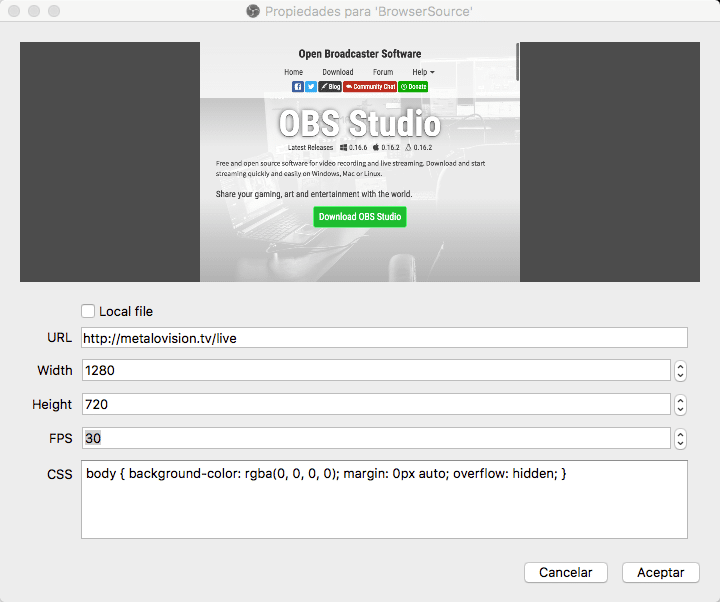Click Open Broadcaster Software heading in preview
The image size is (720, 602).
[x=360, y=54]
